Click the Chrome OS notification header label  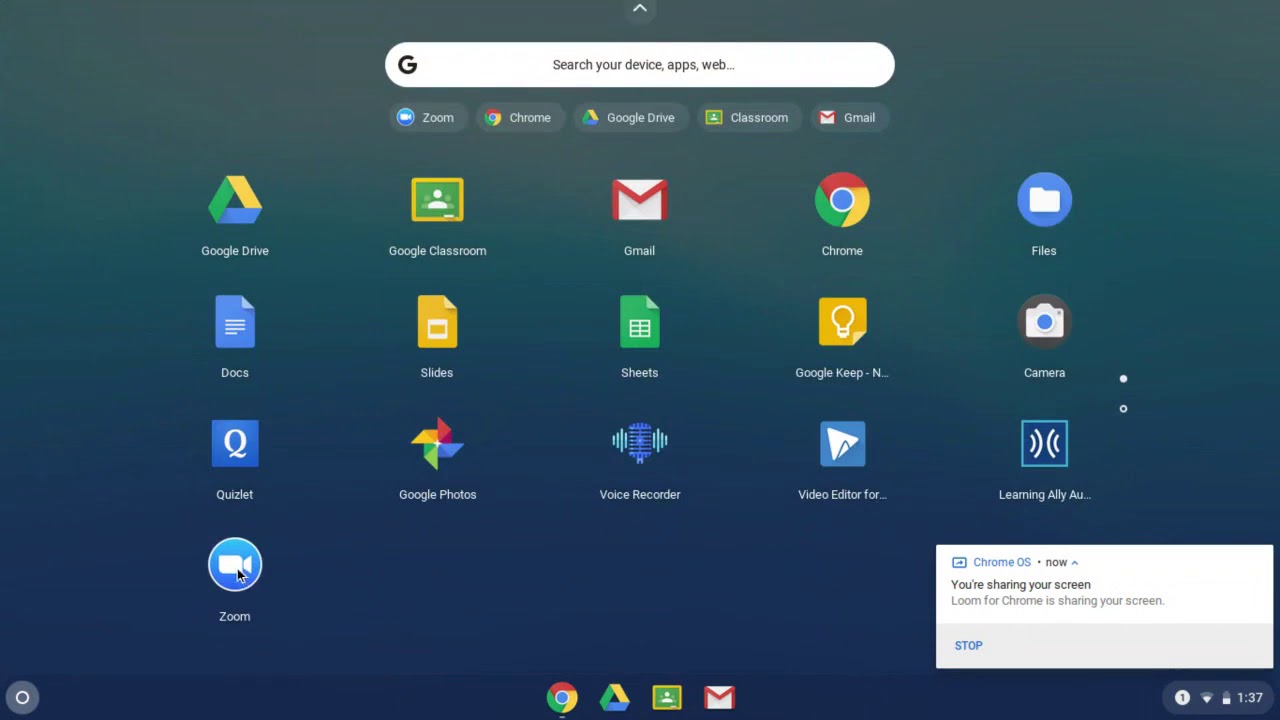click(1002, 563)
